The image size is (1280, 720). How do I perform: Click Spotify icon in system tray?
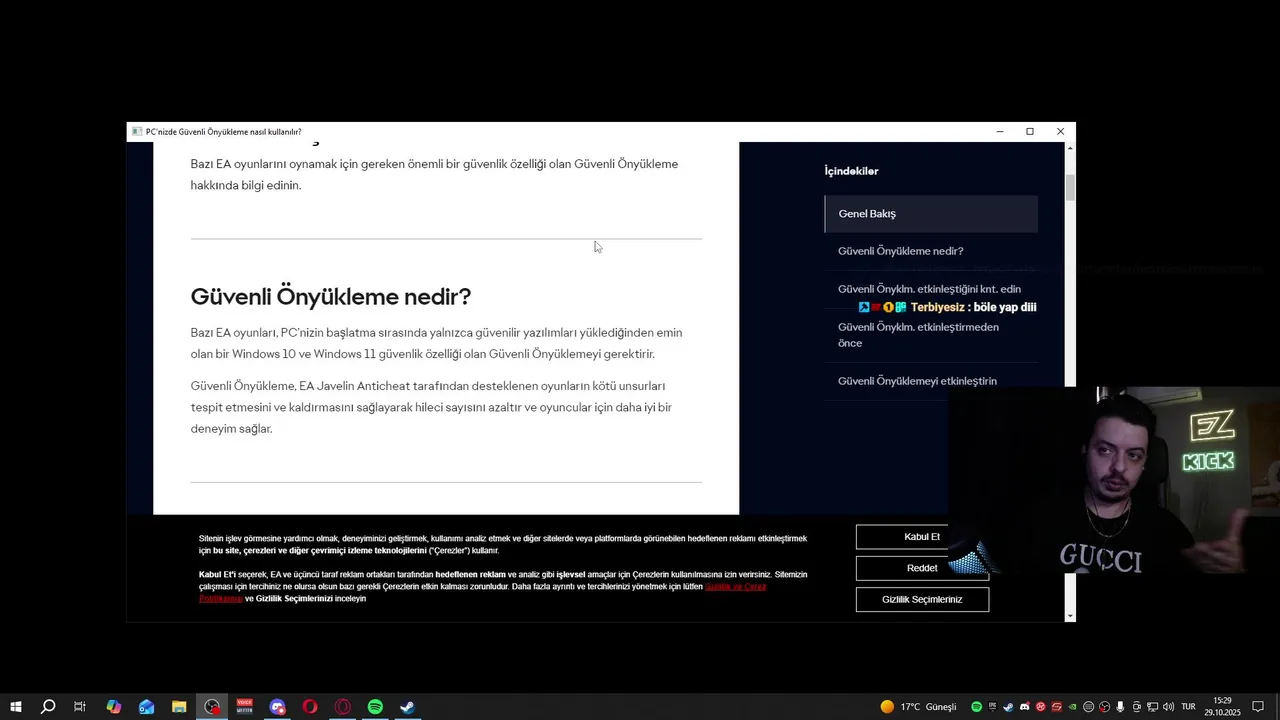coord(977,707)
